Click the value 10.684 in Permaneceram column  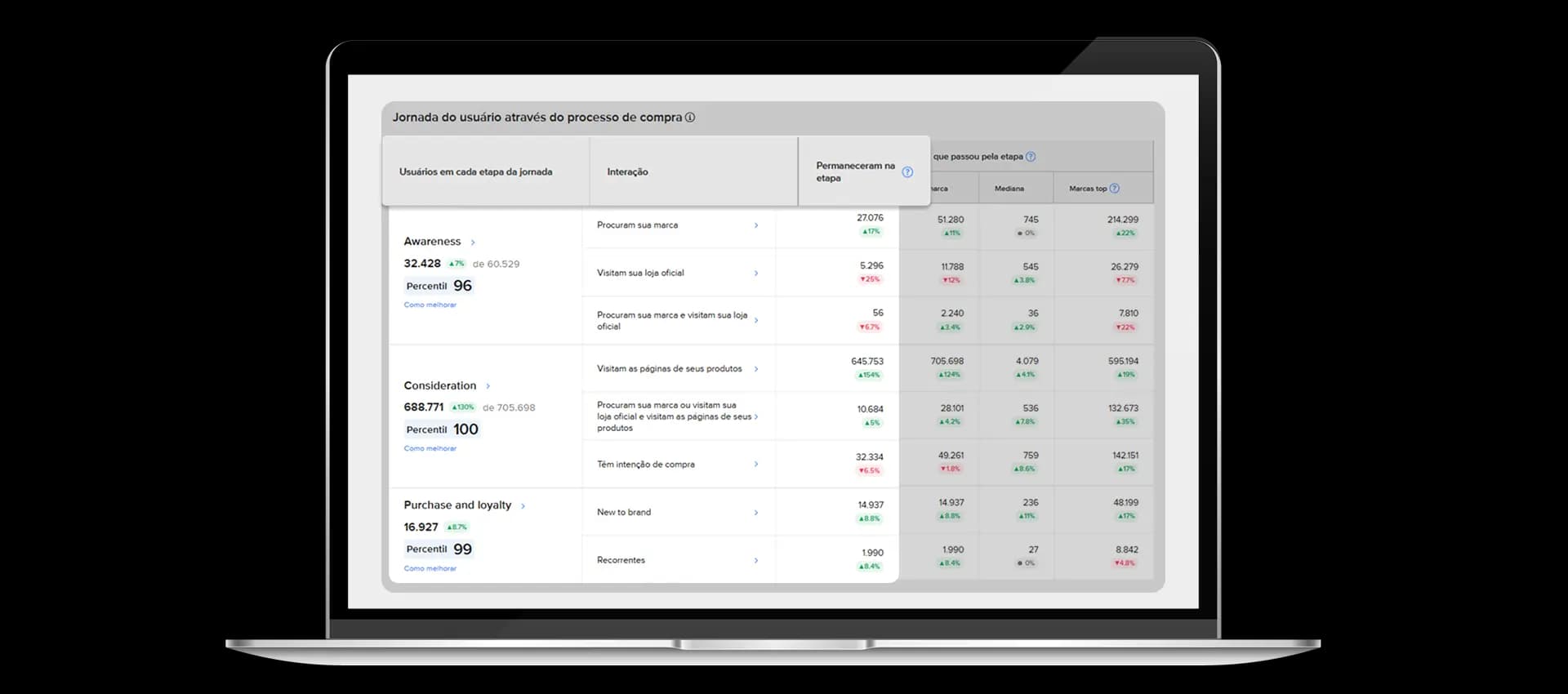click(870, 410)
